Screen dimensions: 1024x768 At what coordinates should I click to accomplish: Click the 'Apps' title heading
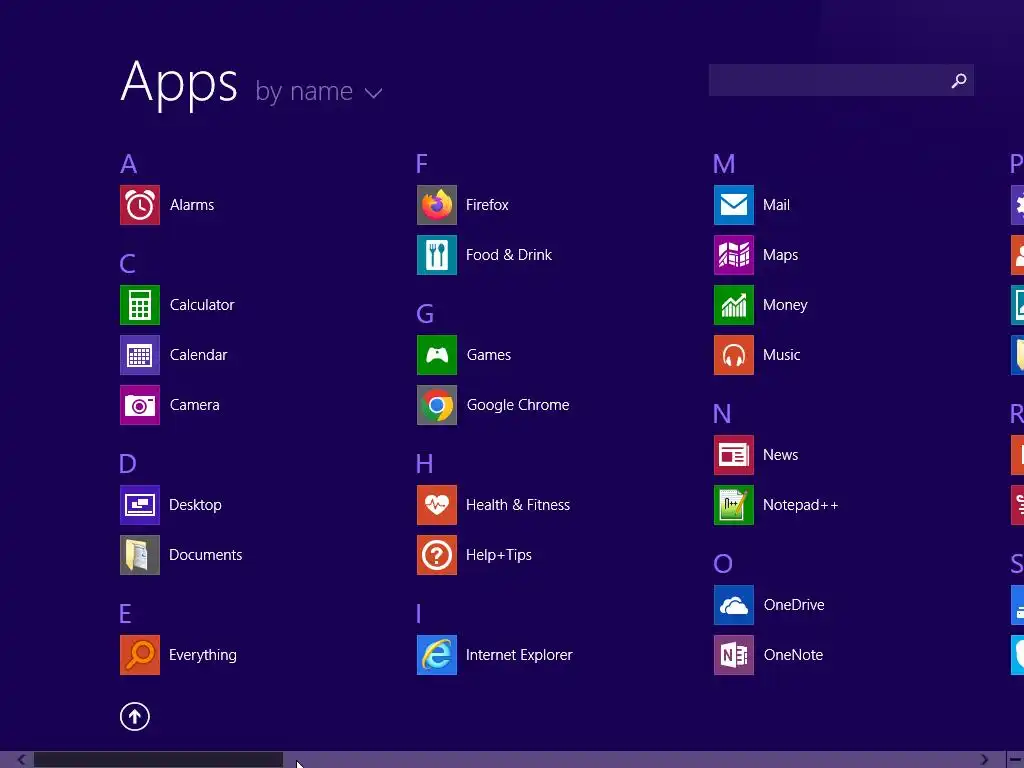click(179, 84)
